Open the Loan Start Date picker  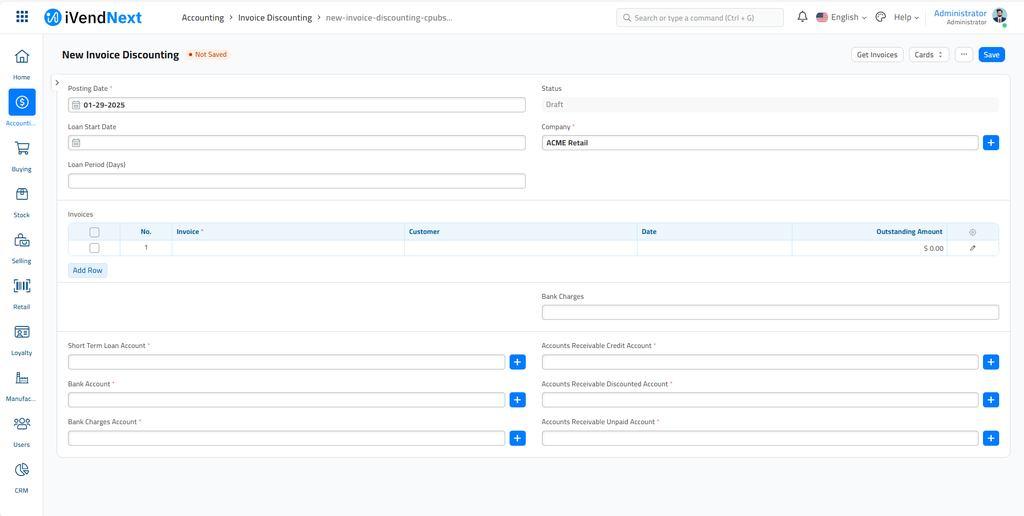pos(296,142)
